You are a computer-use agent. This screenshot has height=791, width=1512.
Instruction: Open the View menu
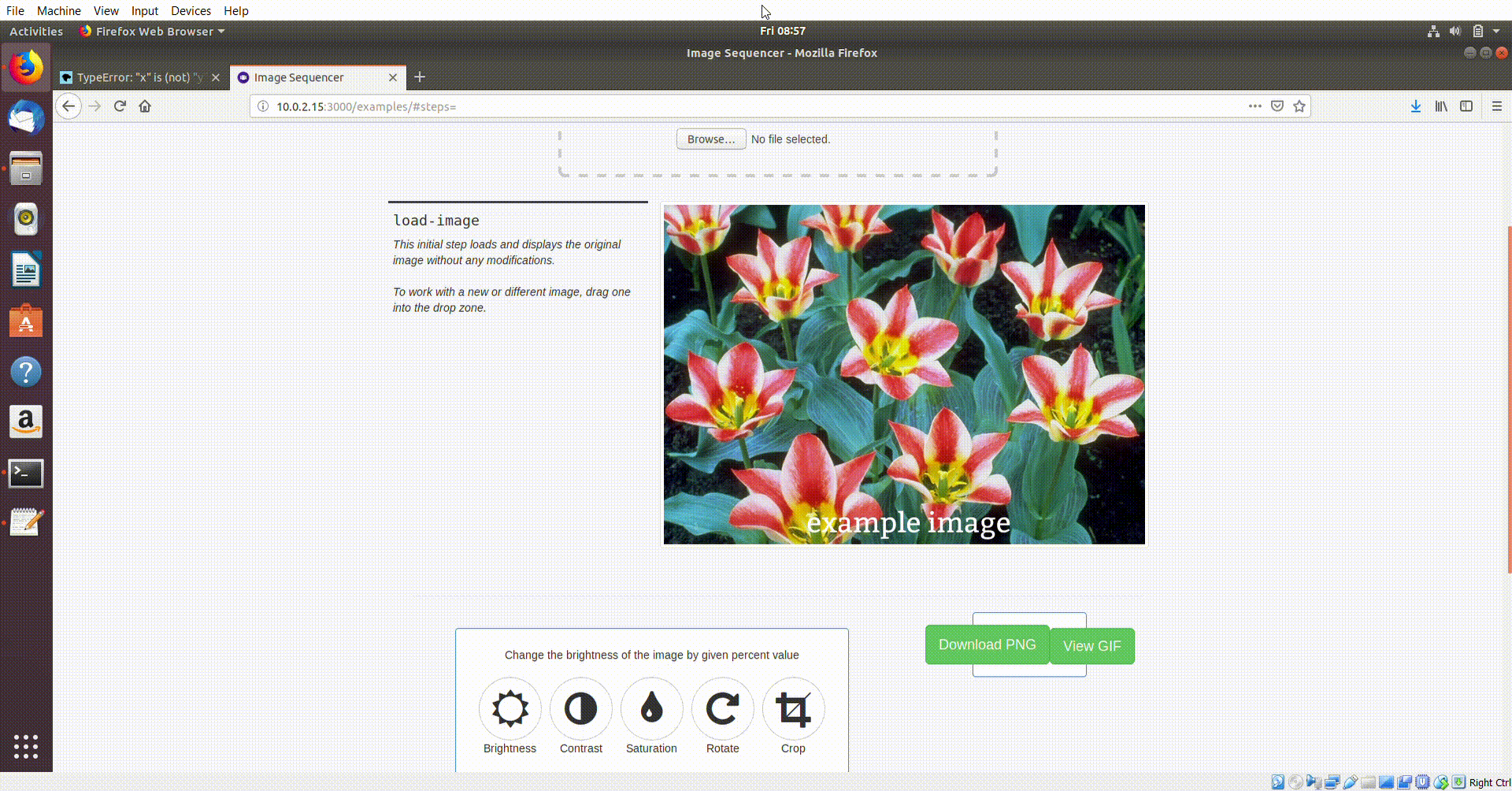tap(106, 10)
